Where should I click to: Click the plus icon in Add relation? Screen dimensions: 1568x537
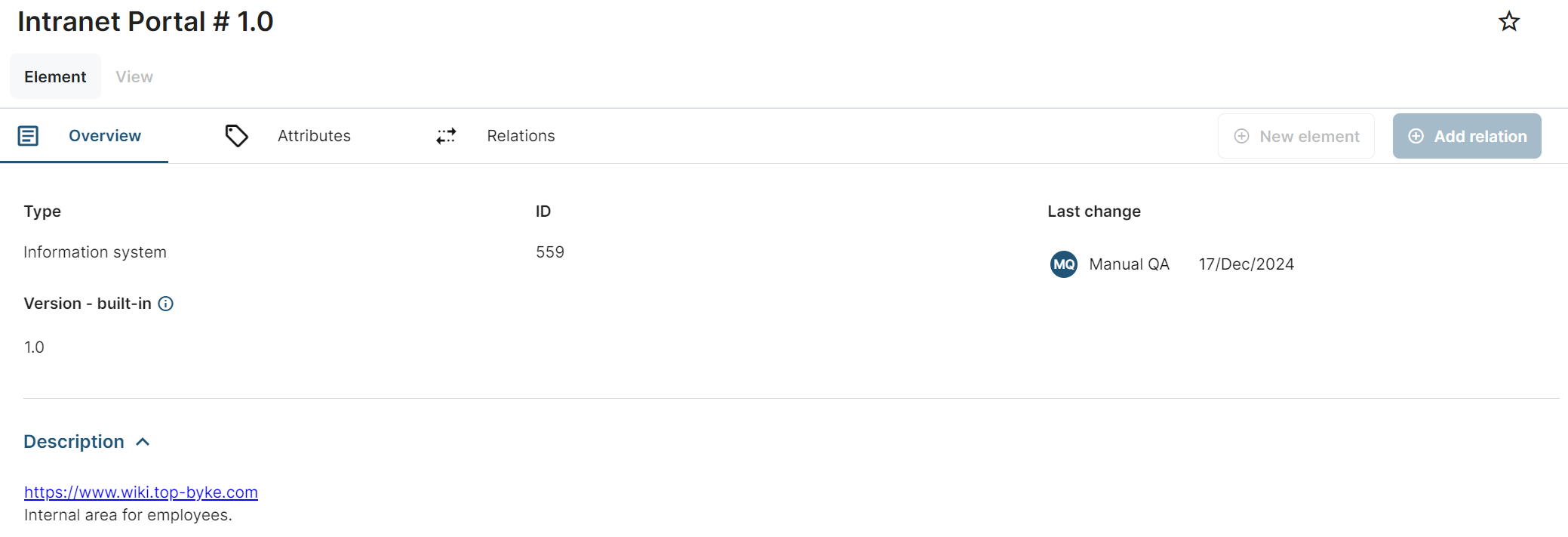click(1416, 136)
